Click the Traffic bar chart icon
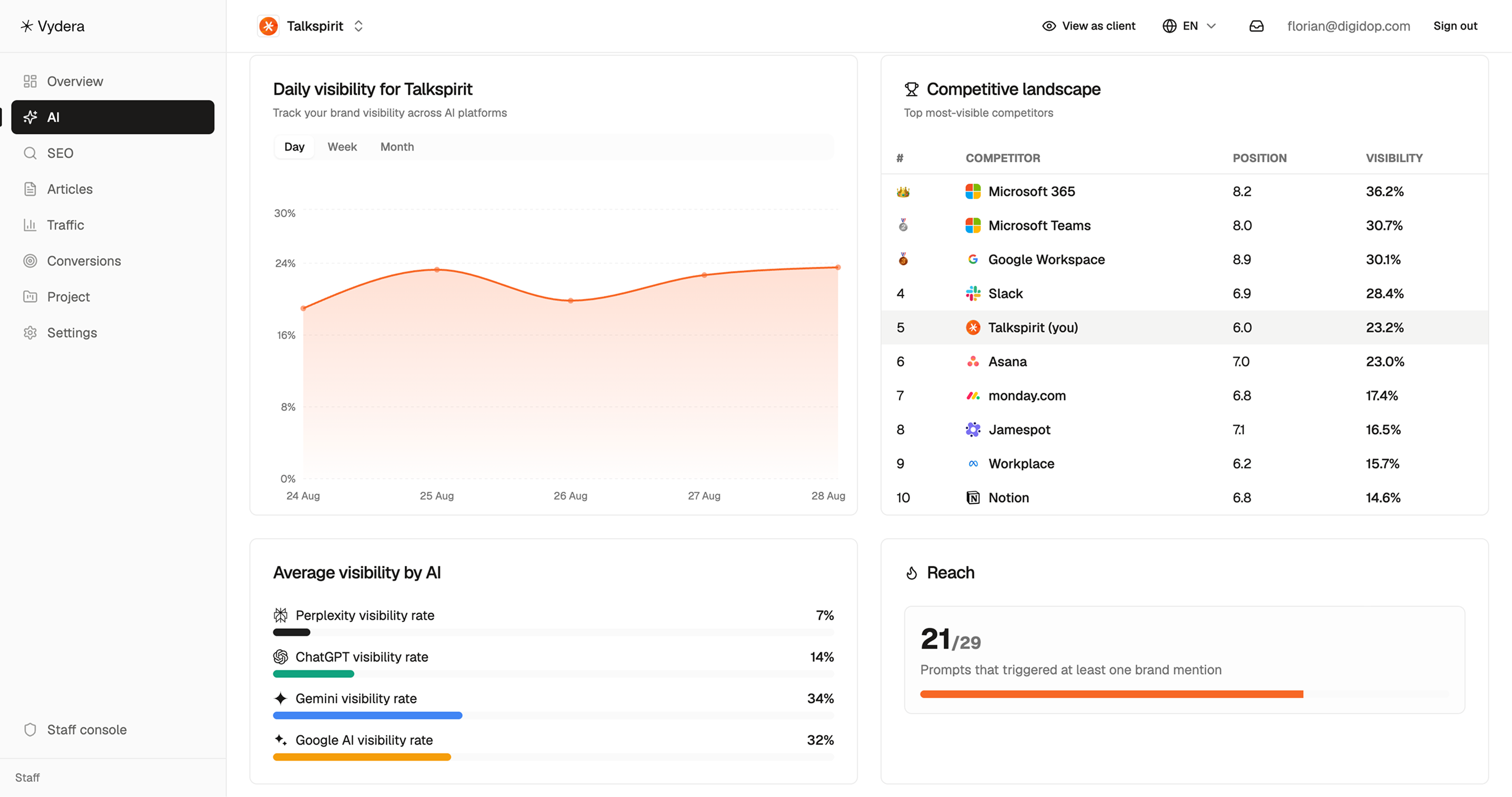Viewport: 1512px width, 797px height. (30, 225)
